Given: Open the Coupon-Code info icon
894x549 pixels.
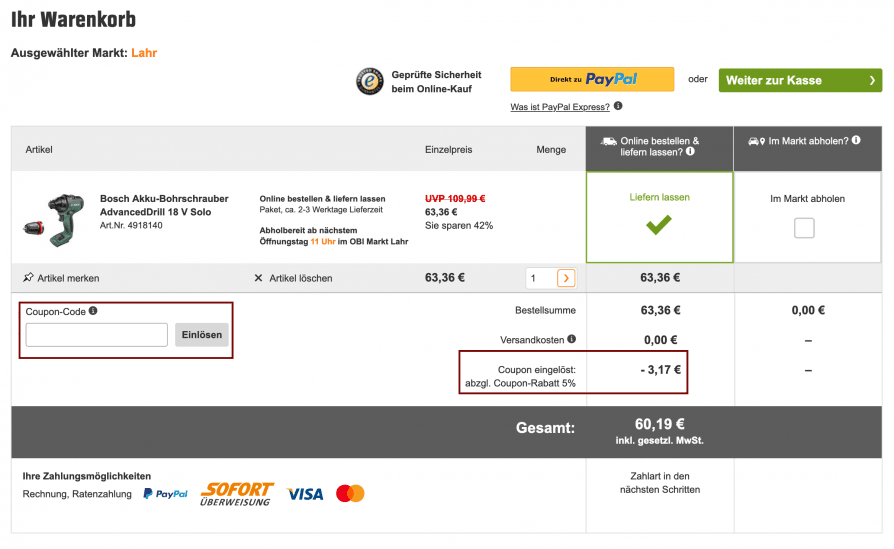Looking at the screenshot, I should click(x=93, y=311).
